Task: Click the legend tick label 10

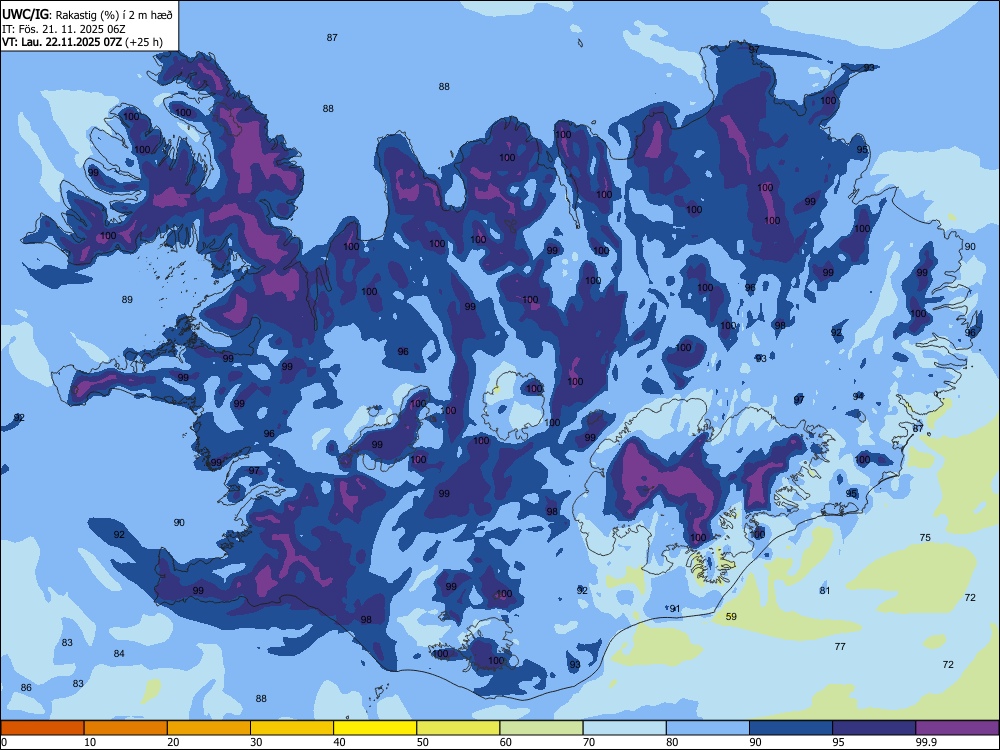Action: click(x=90, y=742)
